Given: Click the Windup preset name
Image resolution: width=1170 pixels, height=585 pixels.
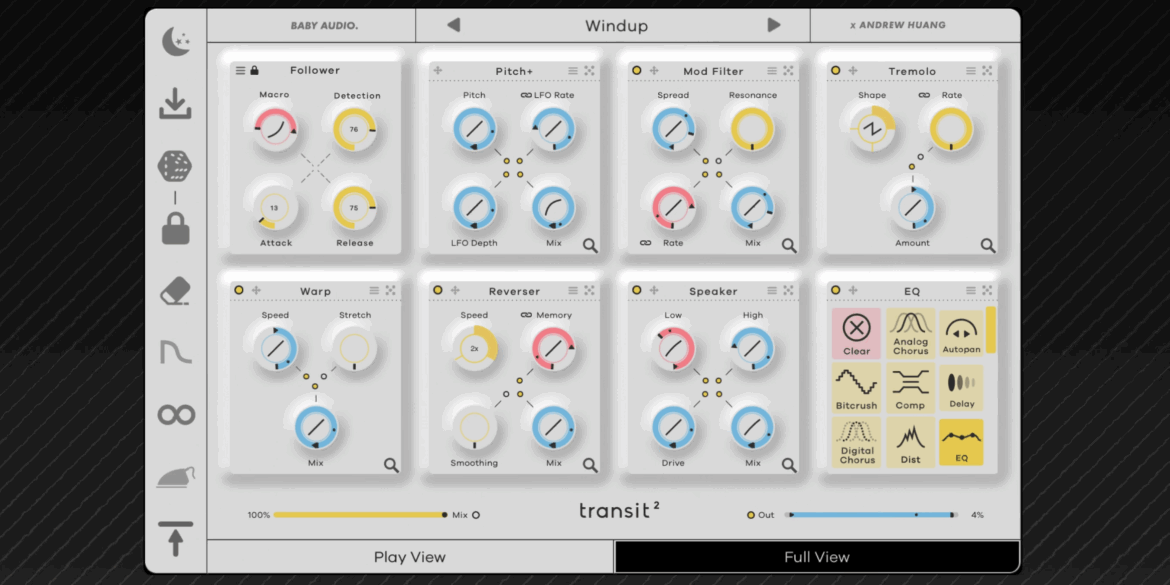Looking at the screenshot, I should [616, 25].
